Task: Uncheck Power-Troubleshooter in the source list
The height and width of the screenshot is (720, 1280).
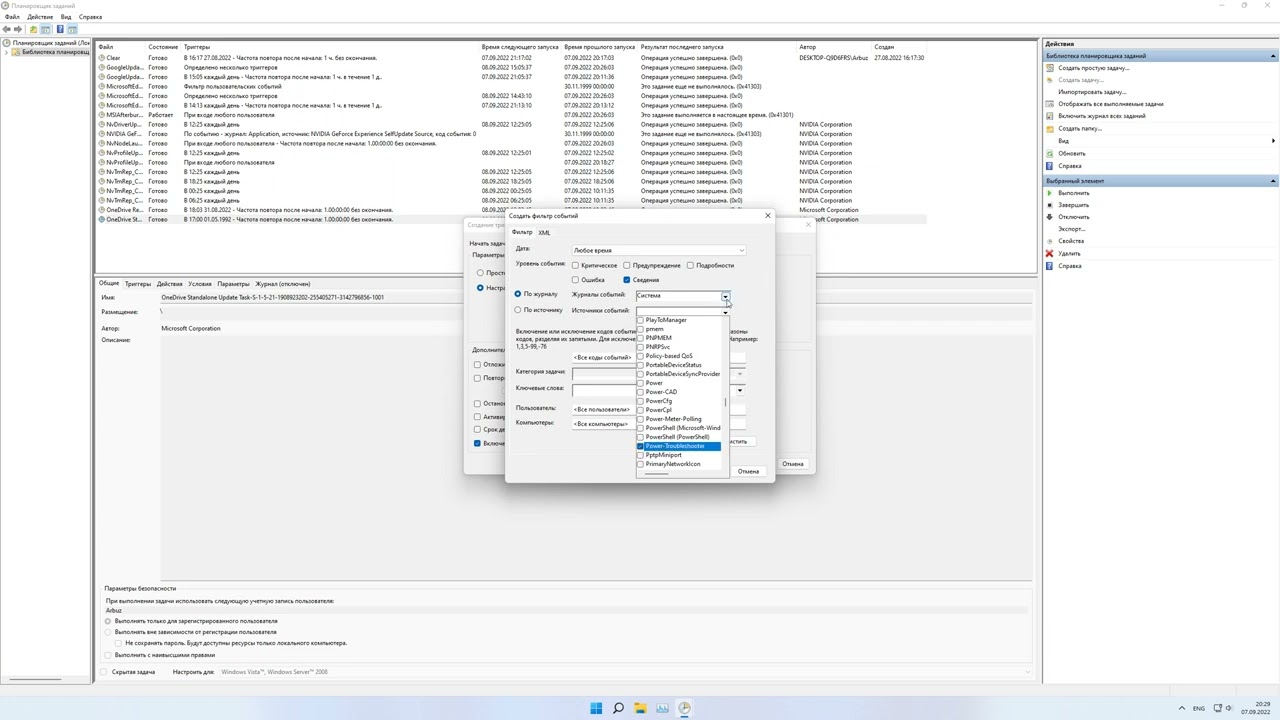Action: (x=641, y=446)
